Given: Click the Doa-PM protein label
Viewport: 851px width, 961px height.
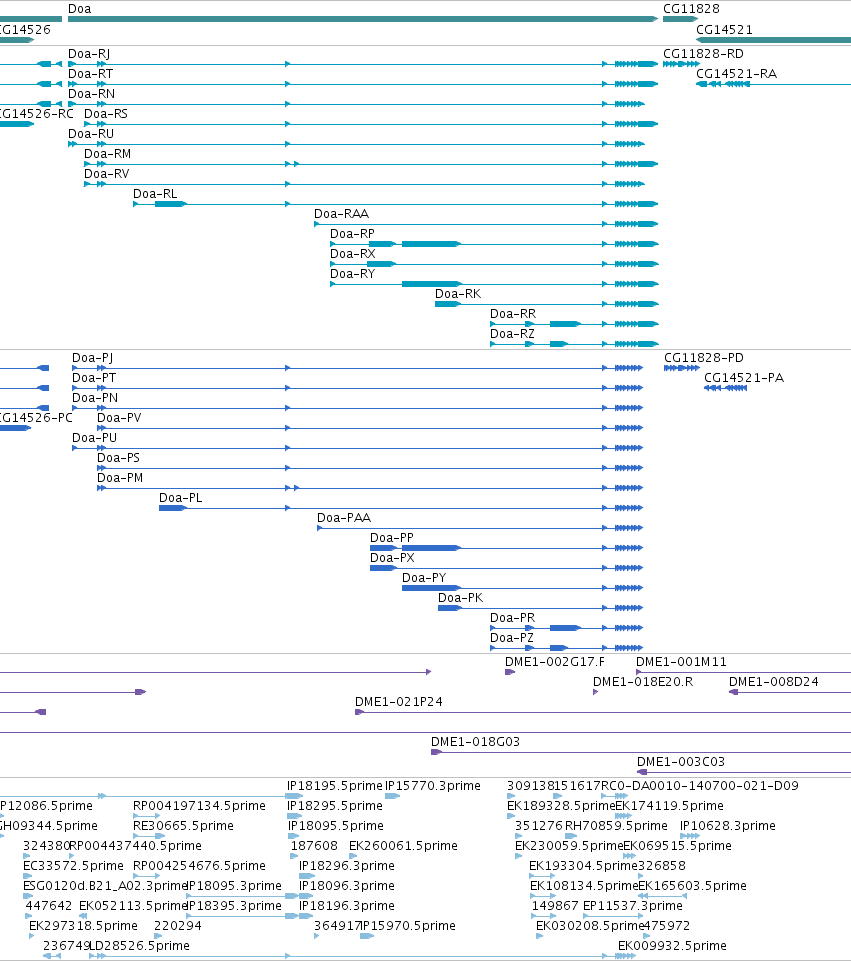Looking at the screenshot, I should pos(119,478).
